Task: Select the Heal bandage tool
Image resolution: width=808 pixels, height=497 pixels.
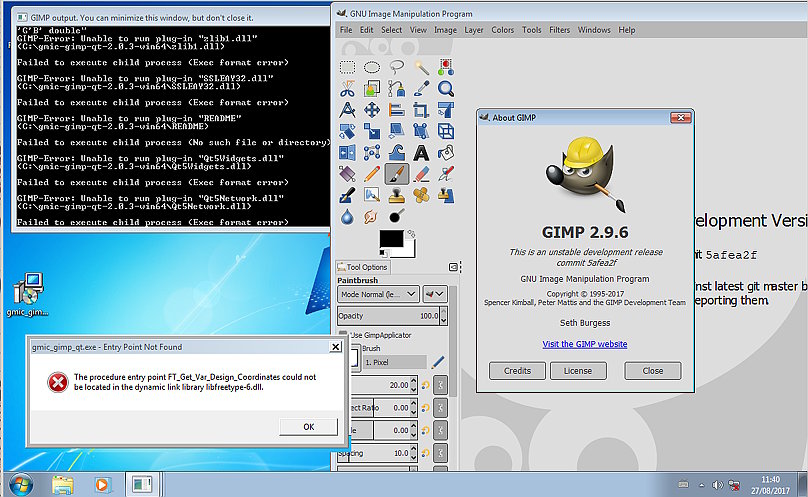Action: pos(421,196)
